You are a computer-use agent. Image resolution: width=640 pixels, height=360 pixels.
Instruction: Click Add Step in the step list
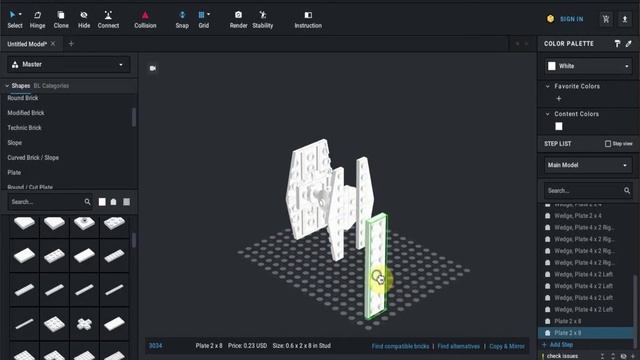[557, 345]
